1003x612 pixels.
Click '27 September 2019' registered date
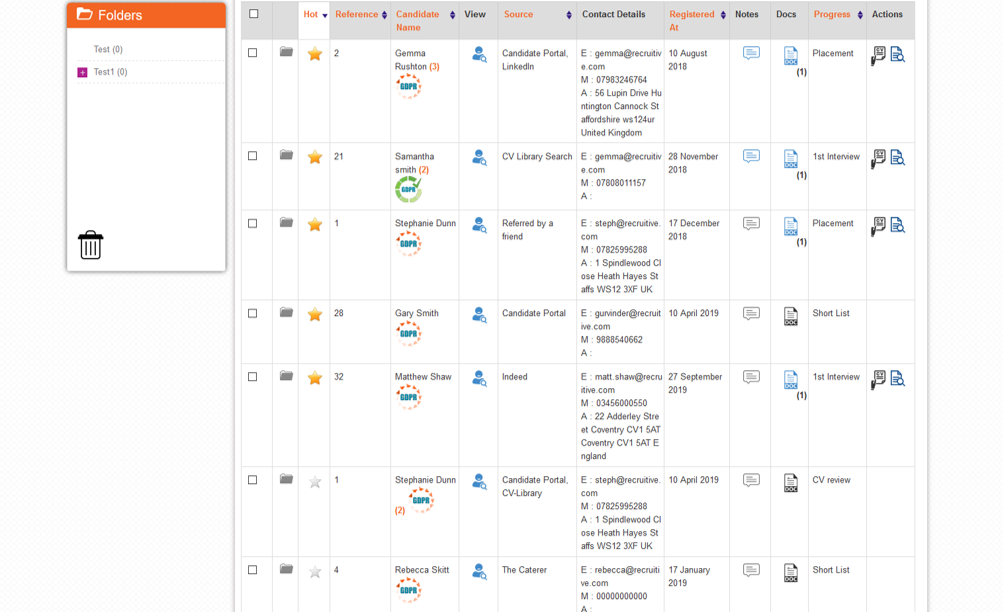(695, 383)
